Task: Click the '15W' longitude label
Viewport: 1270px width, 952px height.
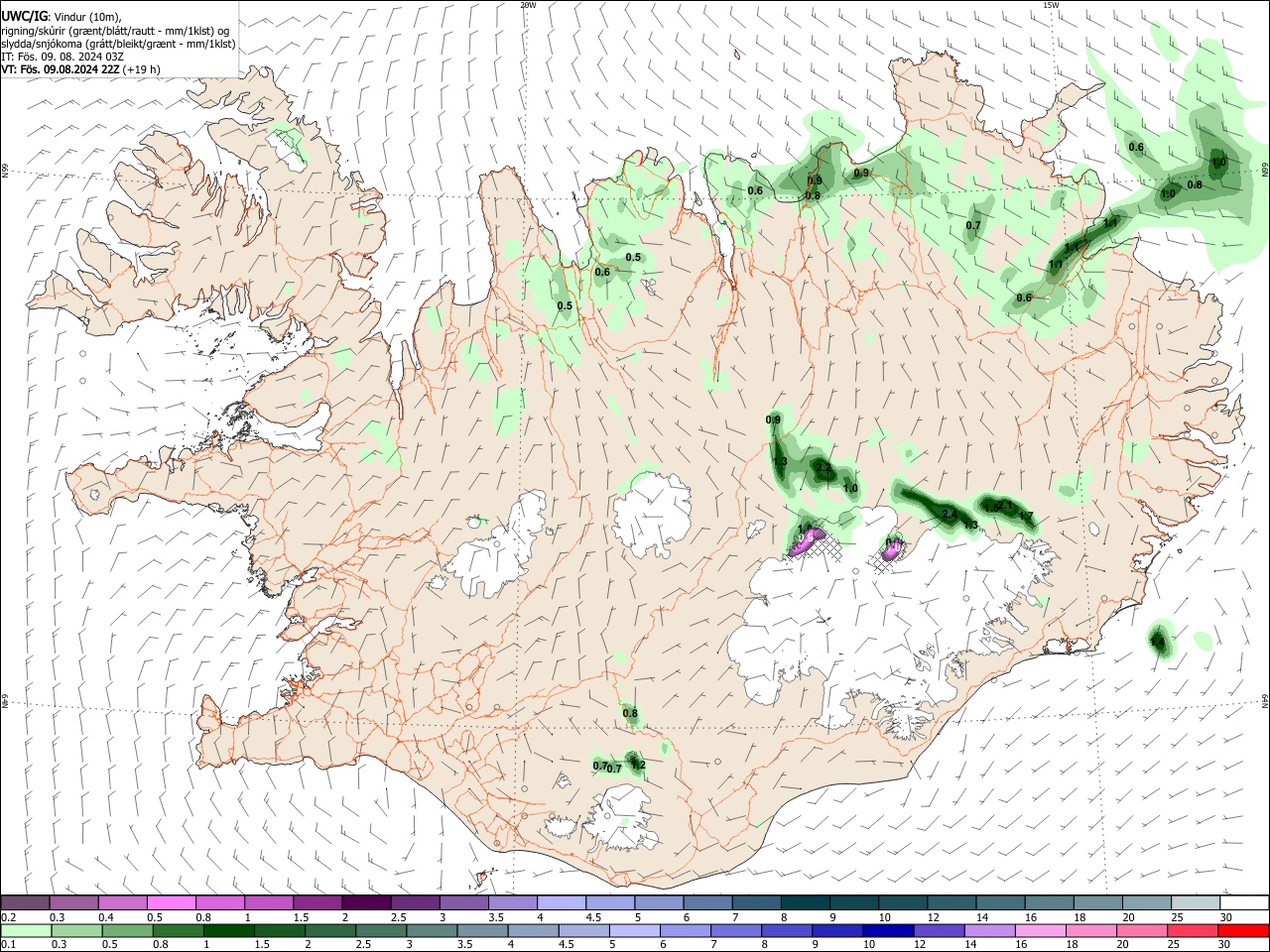Action: pos(1051,5)
